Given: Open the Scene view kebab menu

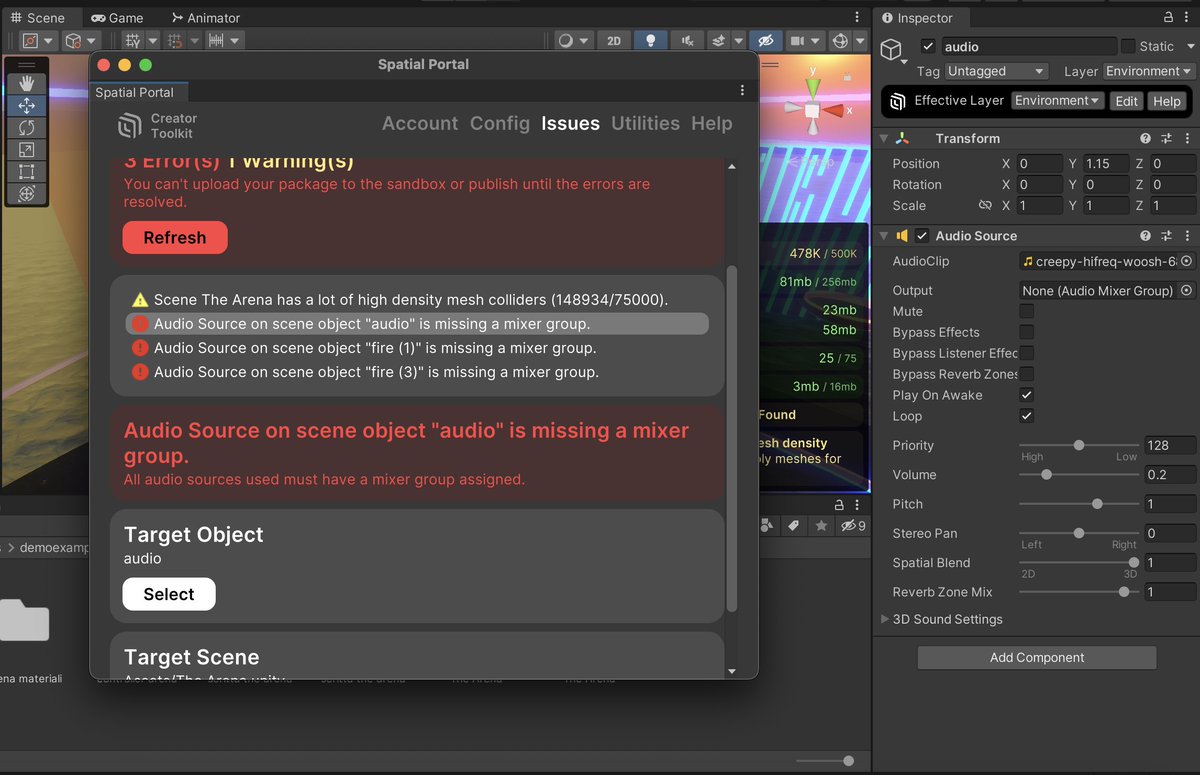Looking at the screenshot, I should point(857,17).
